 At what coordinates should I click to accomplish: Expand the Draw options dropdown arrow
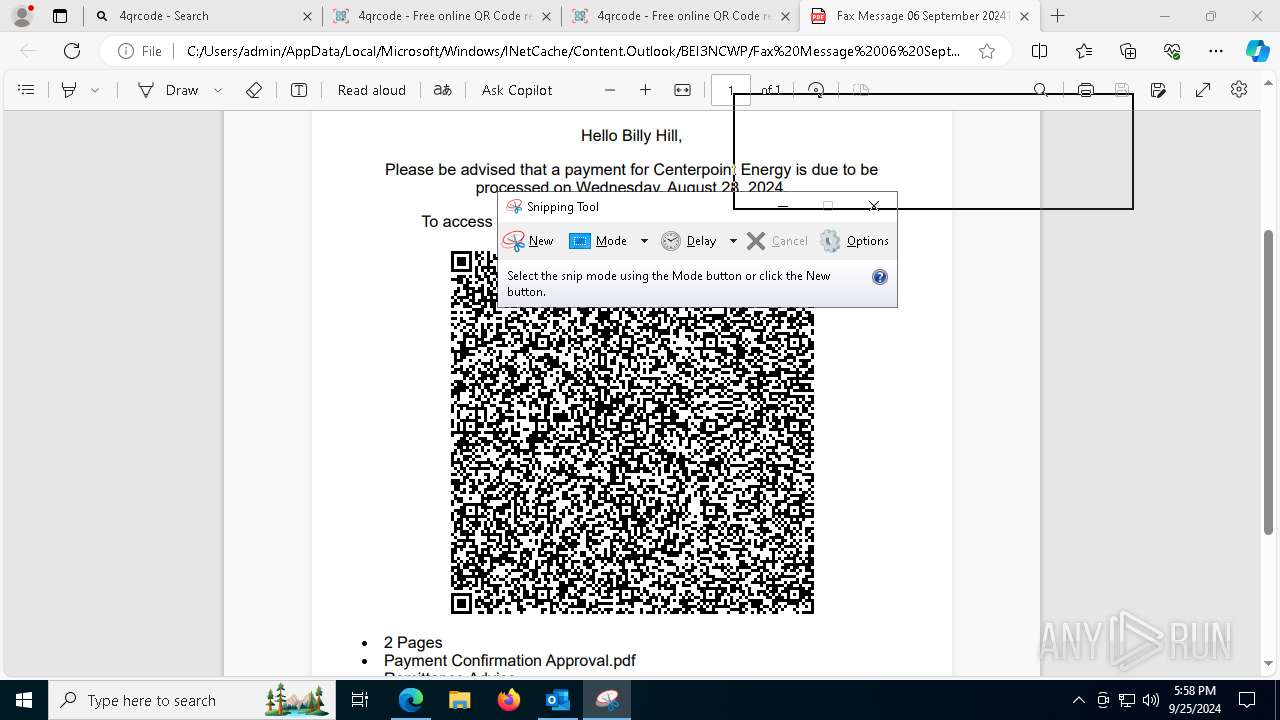(x=218, y=90)
